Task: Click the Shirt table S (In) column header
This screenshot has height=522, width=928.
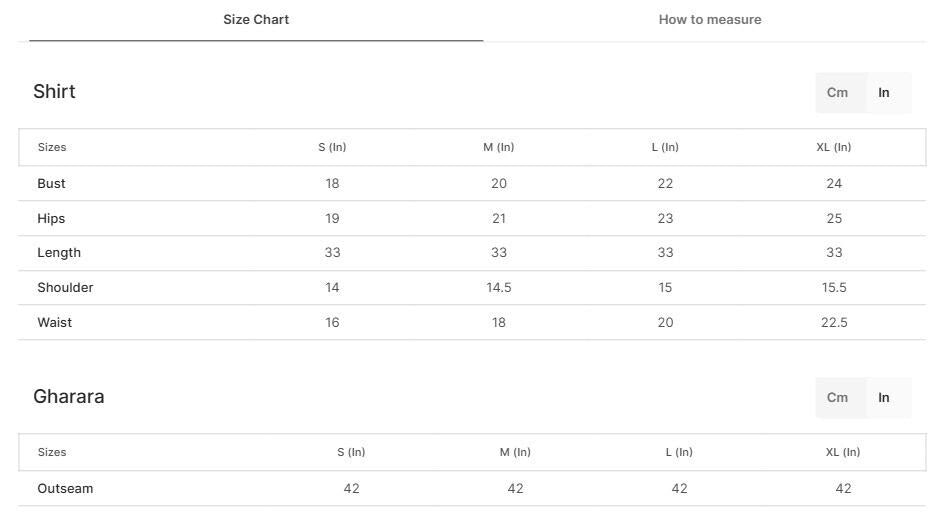Action: [x=332, y=148]
